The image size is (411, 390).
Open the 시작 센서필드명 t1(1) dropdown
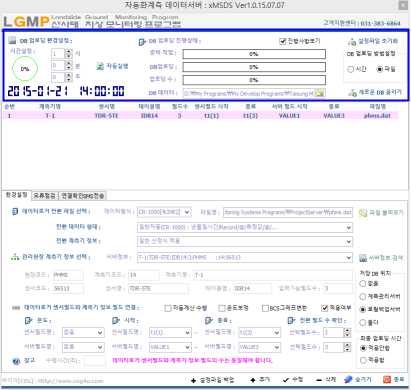coord(170,332)
